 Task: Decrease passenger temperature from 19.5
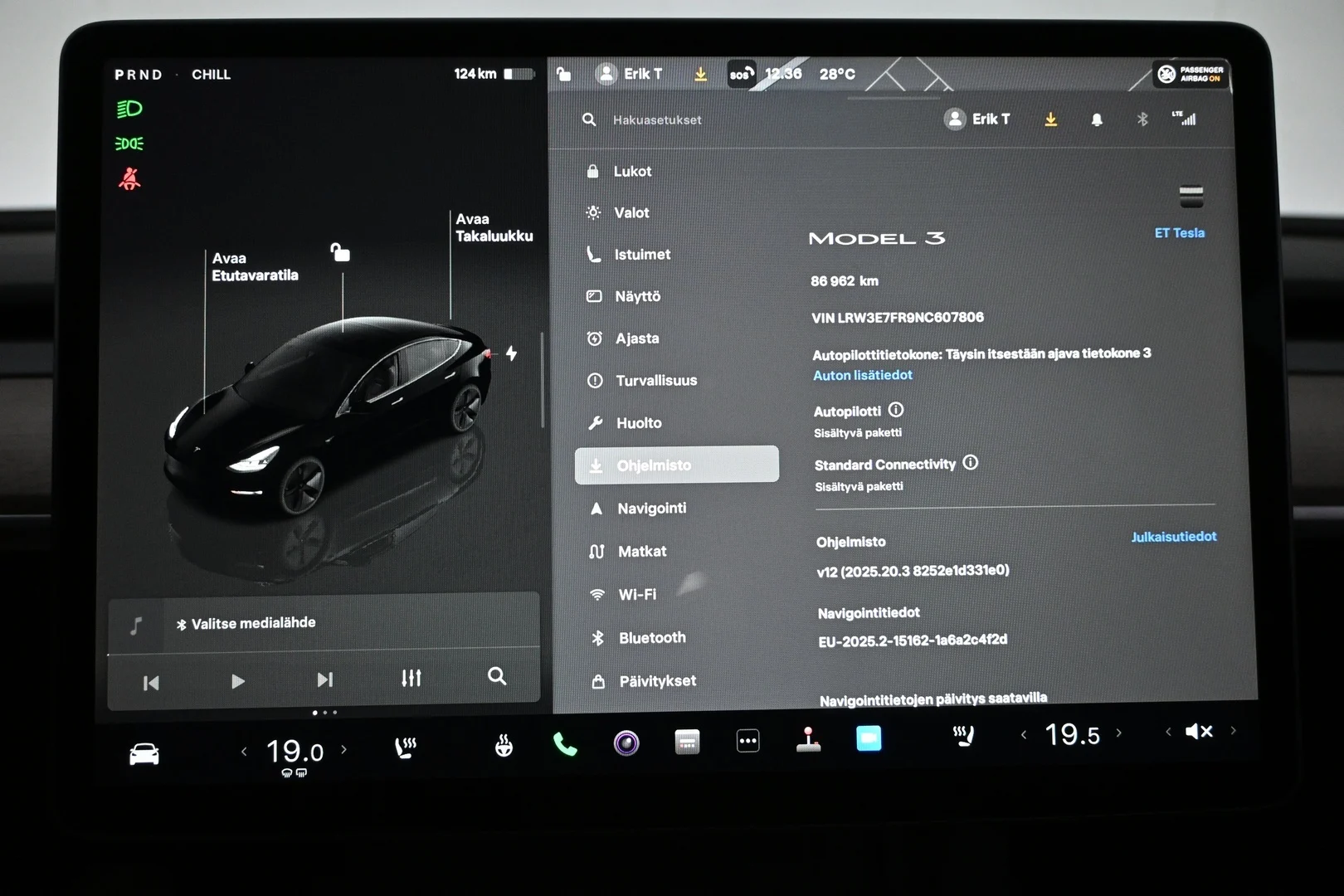pos(1024,734)
